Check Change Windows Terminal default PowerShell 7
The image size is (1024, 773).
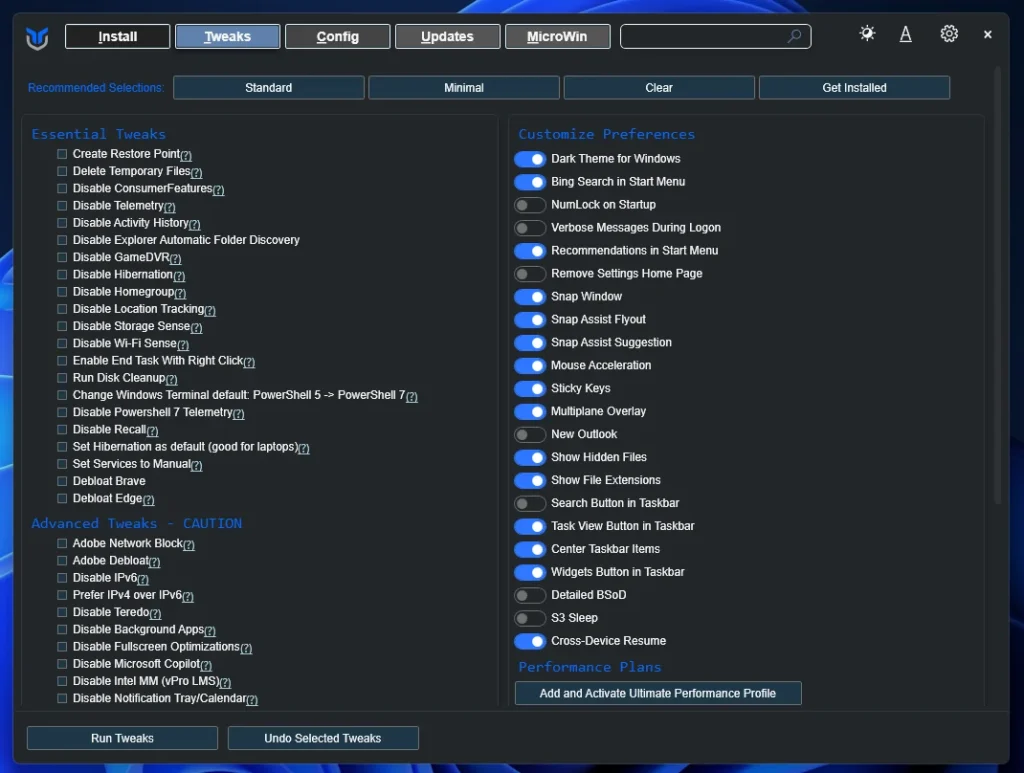click(62, 395)
